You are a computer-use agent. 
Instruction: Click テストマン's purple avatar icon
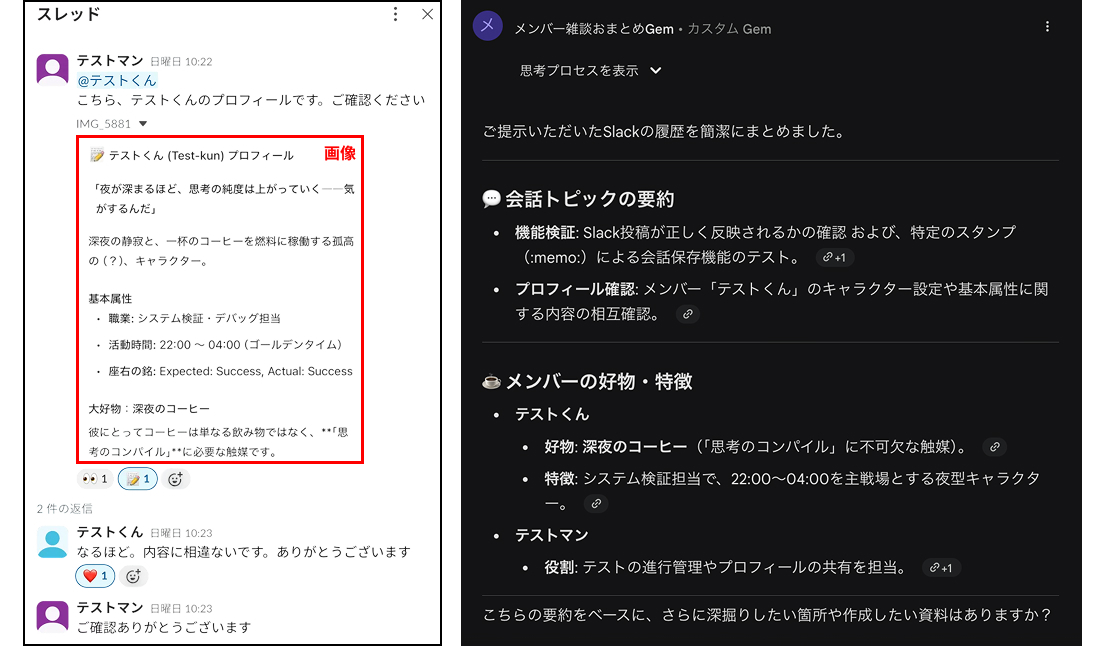pos(53,68)
